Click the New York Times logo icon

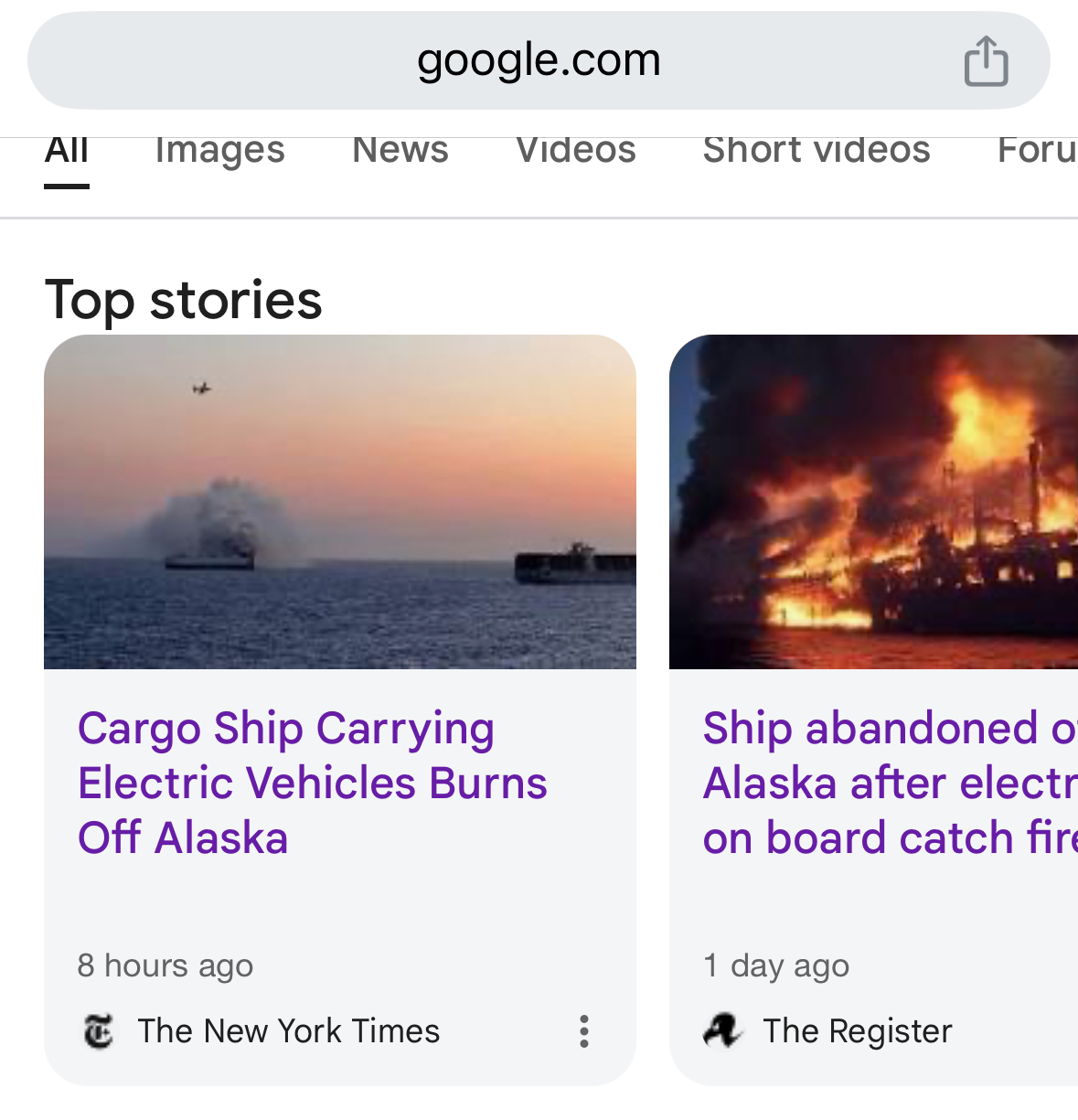click(x=98, y=1031)
